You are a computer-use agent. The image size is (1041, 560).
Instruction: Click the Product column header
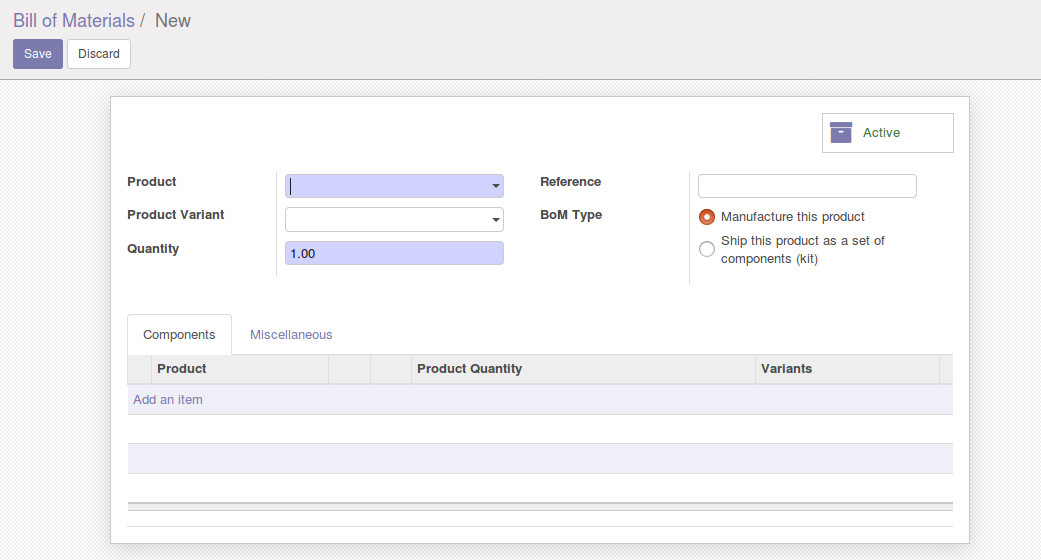click(x=182, y=369)
